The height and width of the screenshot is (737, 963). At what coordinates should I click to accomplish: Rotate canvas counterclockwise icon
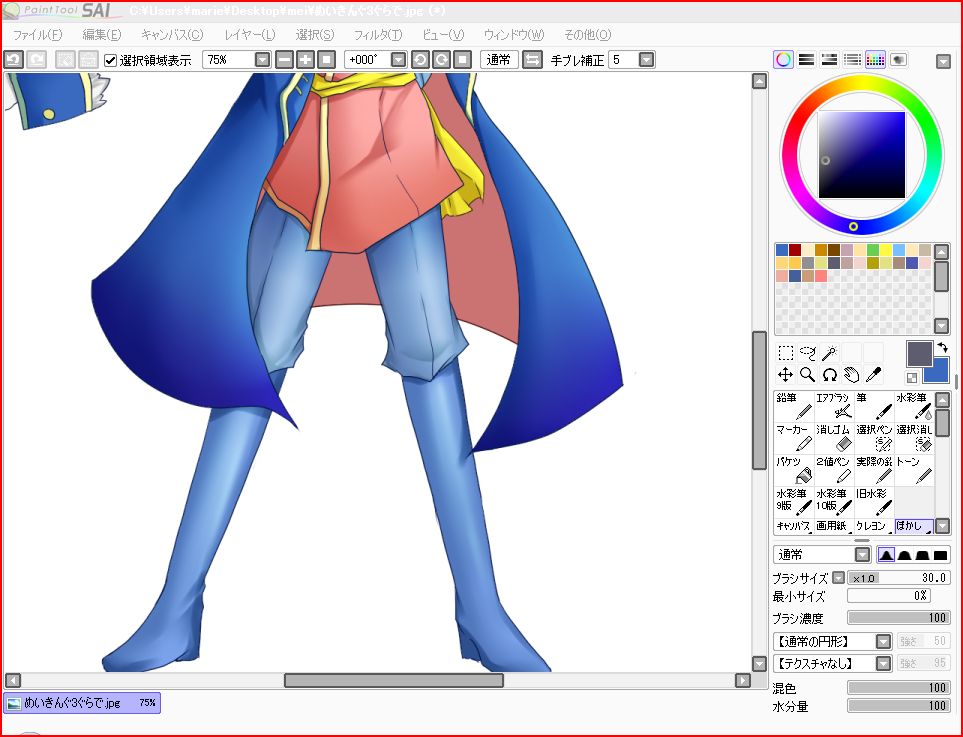point(420,60)
